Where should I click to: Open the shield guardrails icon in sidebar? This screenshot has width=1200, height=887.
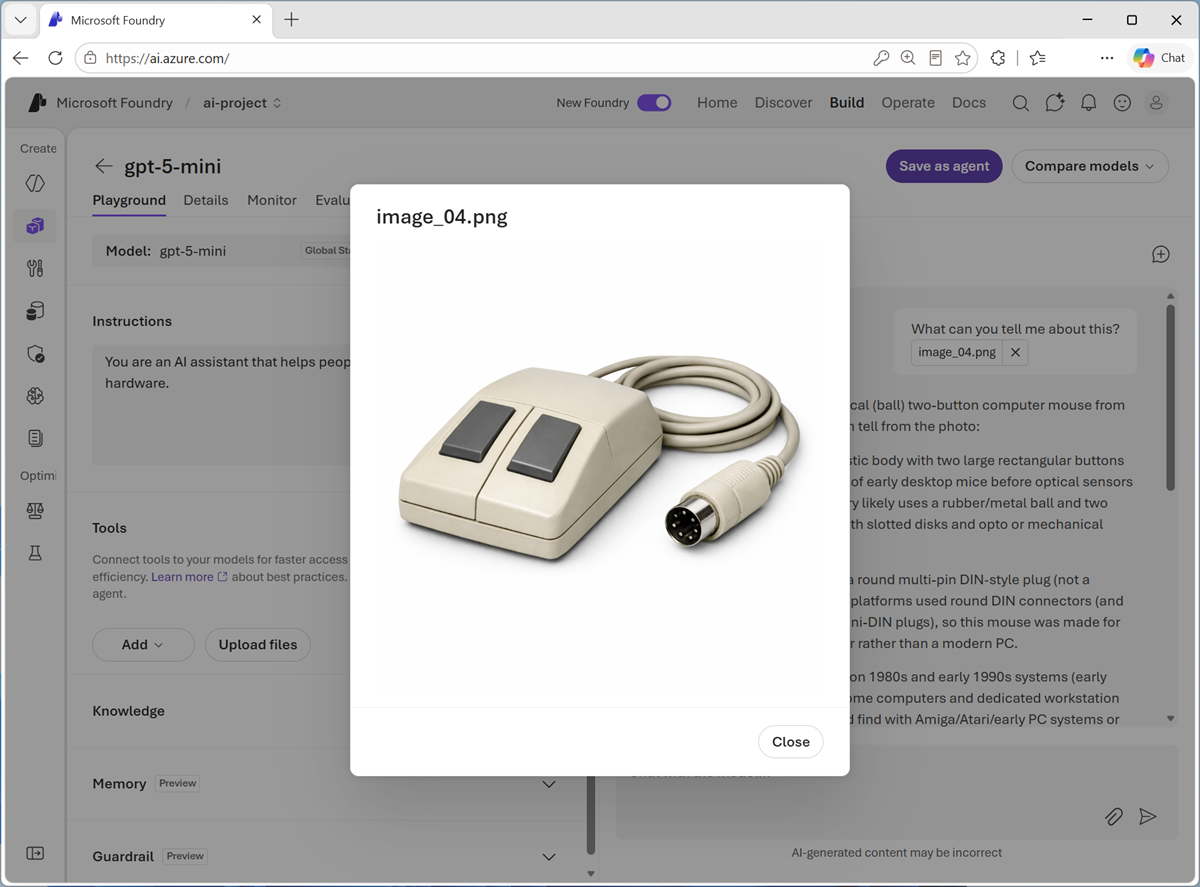click(35, 354)
